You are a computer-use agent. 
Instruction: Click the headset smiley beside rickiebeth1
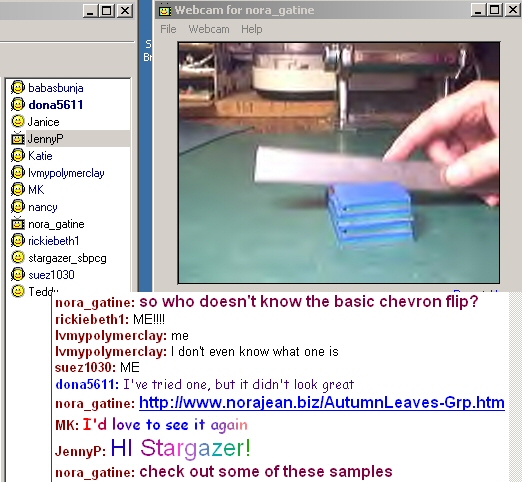coord(18,241)
